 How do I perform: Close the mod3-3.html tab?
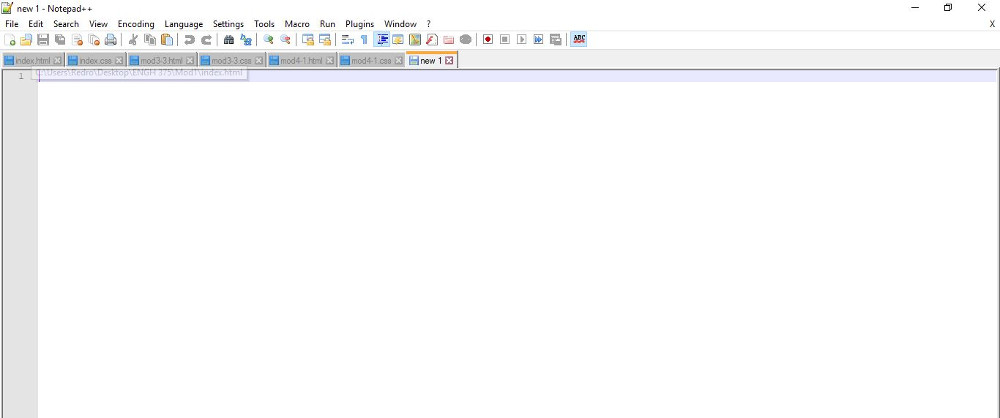tap(189, 61)
